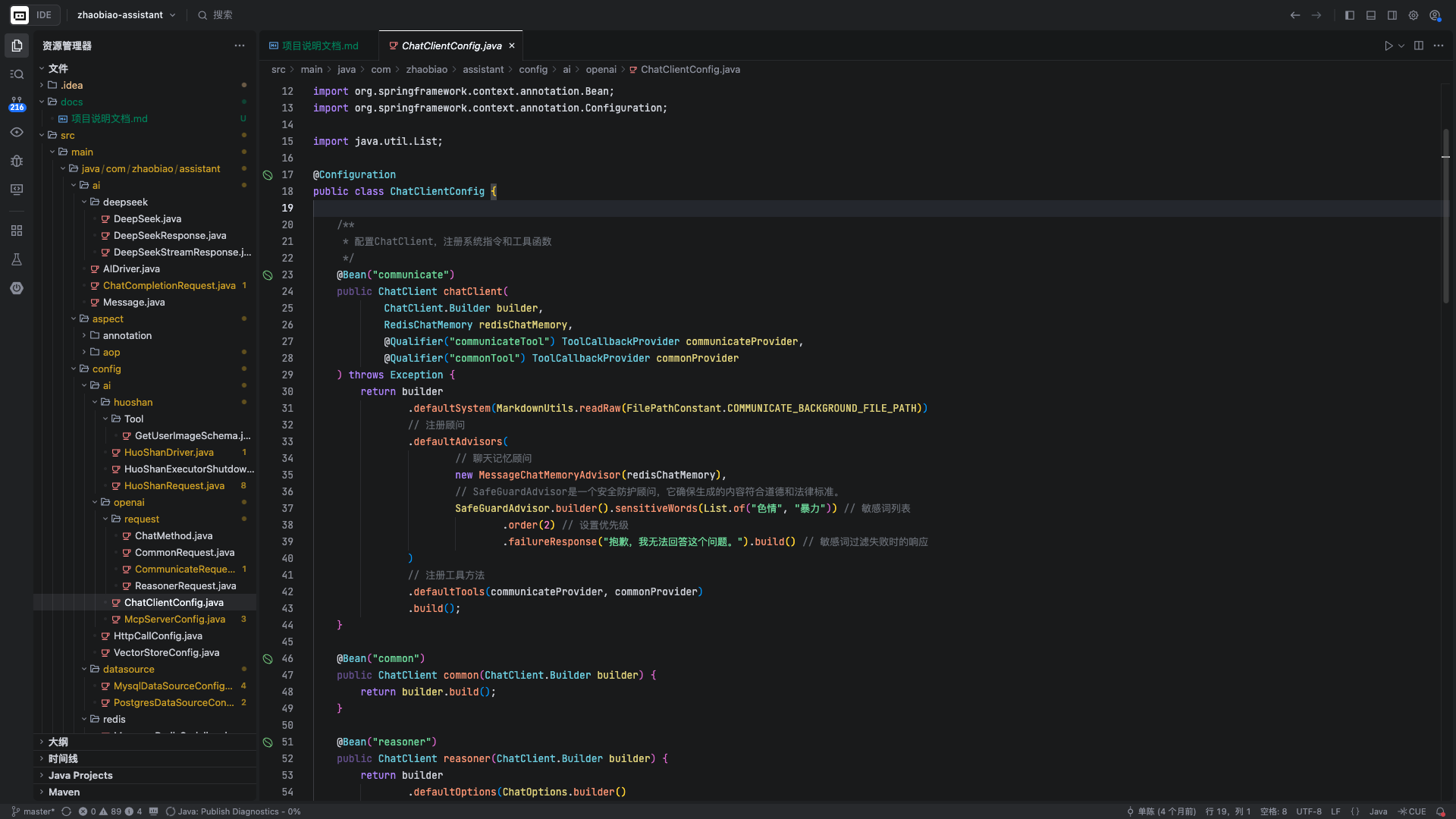Image resolution: width=1456 pixels, height=819 pixels.
Task: Switch to 项目说明文档.md tab
Action: coord(319,45)
